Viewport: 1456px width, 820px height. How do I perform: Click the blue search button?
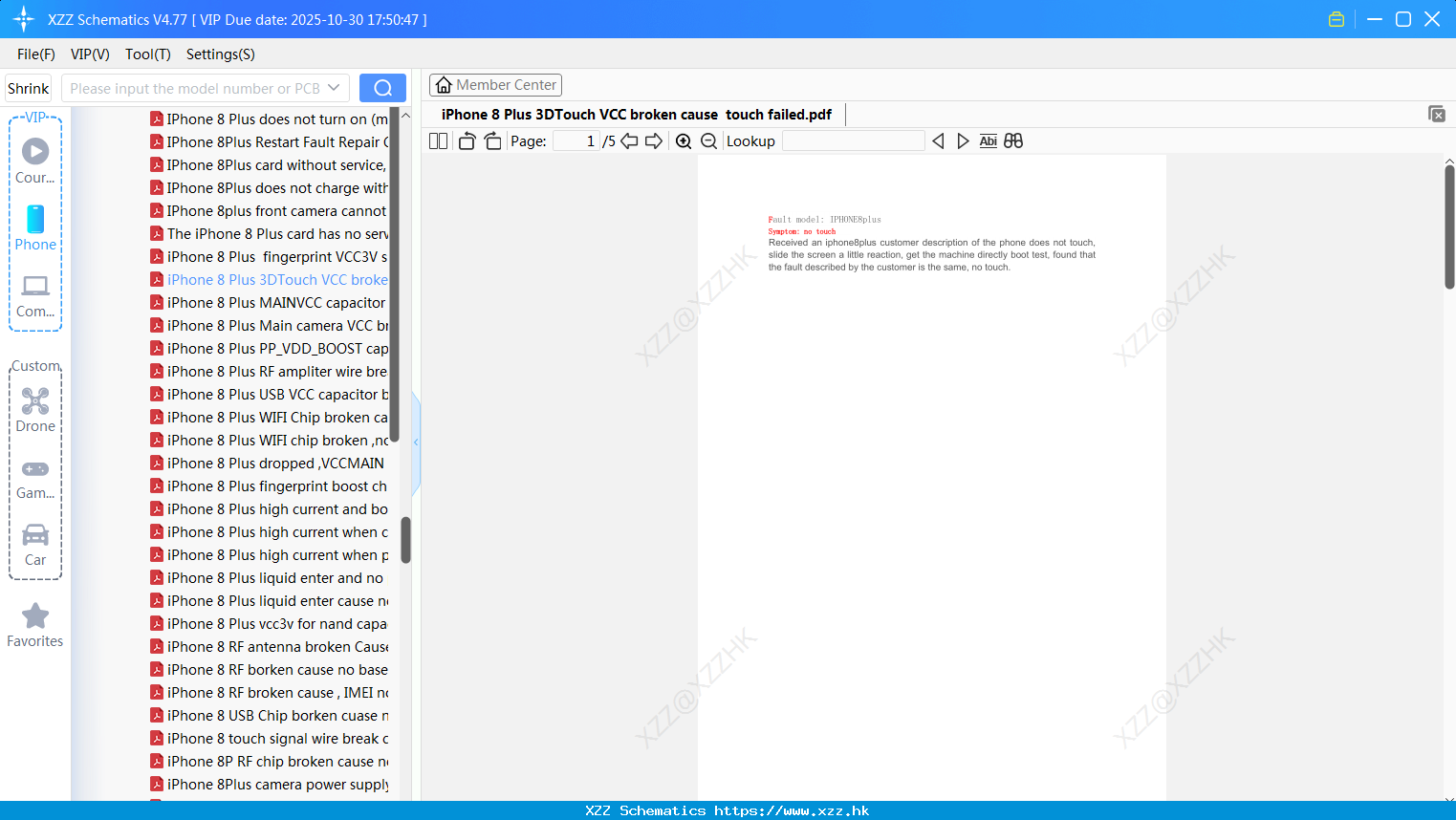tap(382, 88)
